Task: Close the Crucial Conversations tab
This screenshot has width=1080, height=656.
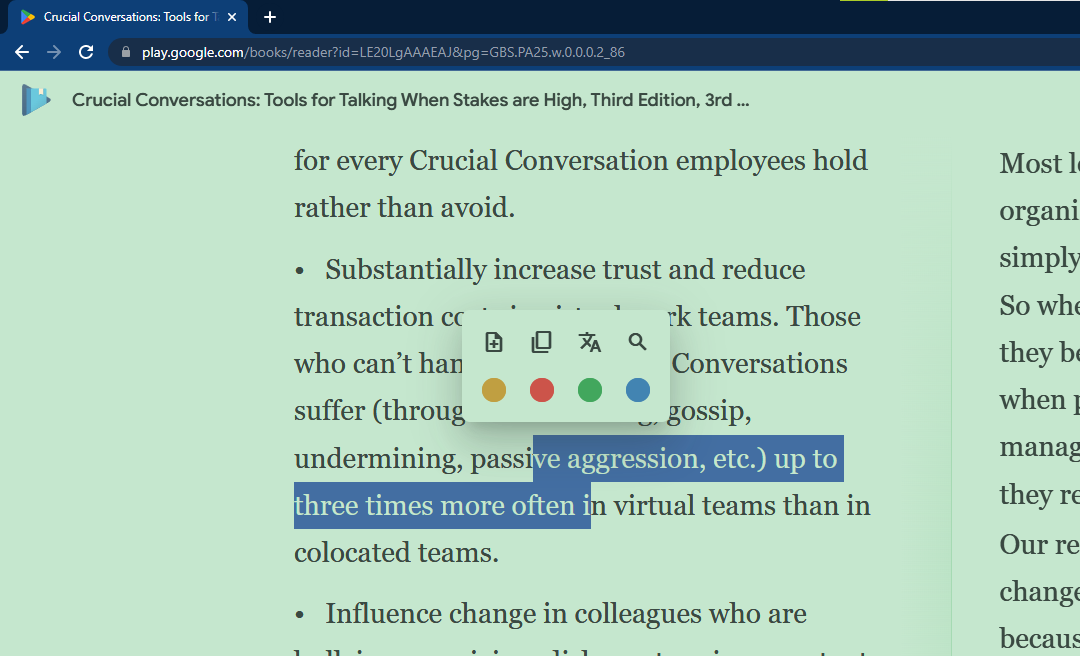Action: (x=232, y=17)
